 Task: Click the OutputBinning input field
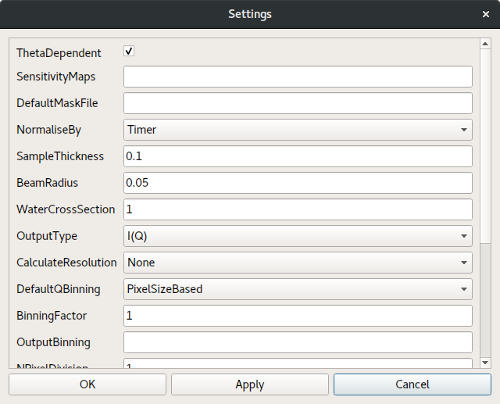[x=298, y=342]
